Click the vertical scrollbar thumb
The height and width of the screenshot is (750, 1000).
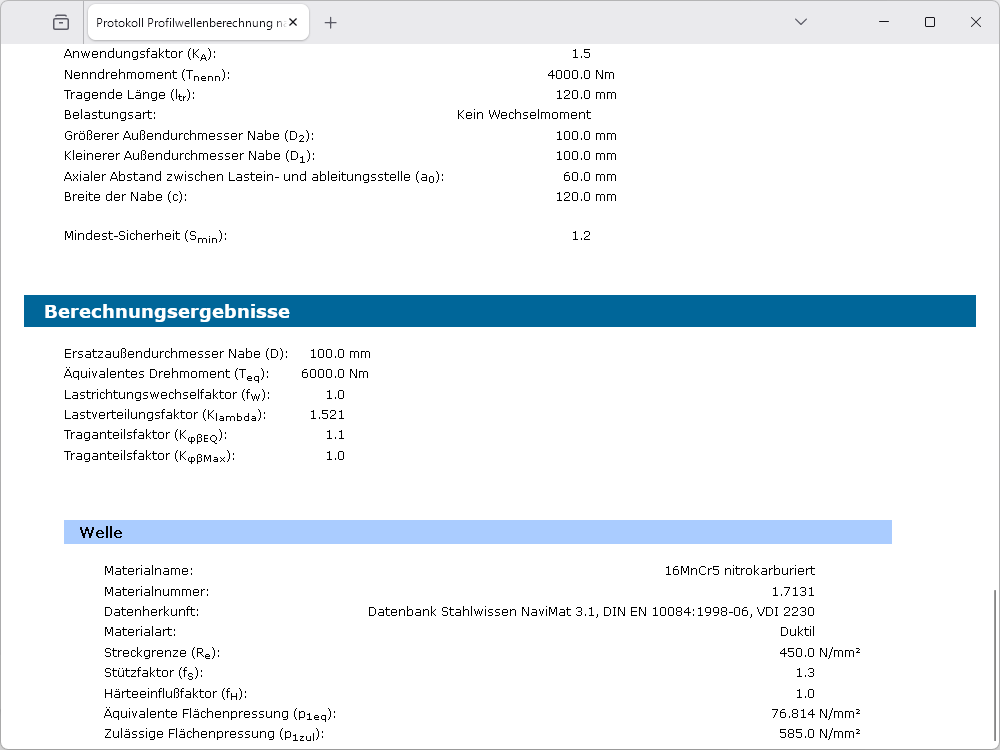[994, 665]
